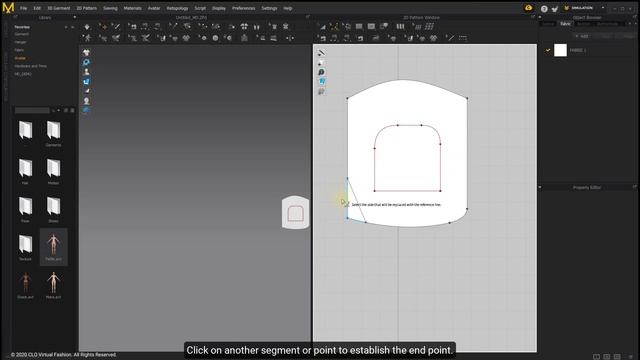This screenshot has height=360, width=640.
Task: Switch to the Fabric tab in Object Browser
Action: click(x=565, y=24)
